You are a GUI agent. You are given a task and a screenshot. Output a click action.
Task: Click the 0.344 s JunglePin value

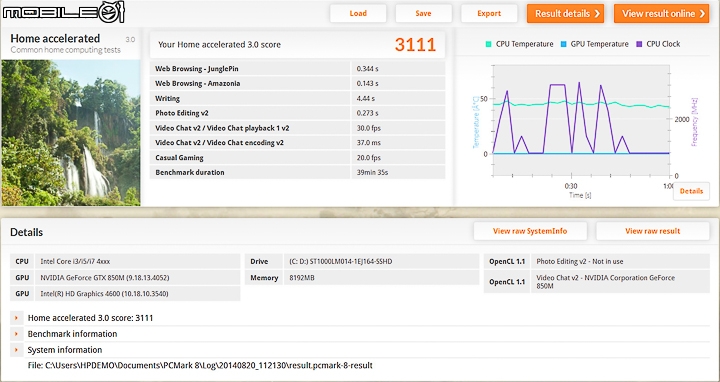[x=368, y=68]
